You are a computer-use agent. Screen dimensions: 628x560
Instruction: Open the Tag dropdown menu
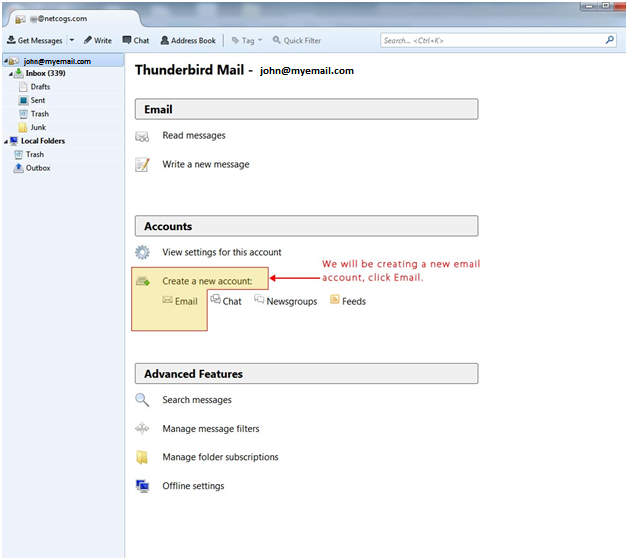point(247,41)
